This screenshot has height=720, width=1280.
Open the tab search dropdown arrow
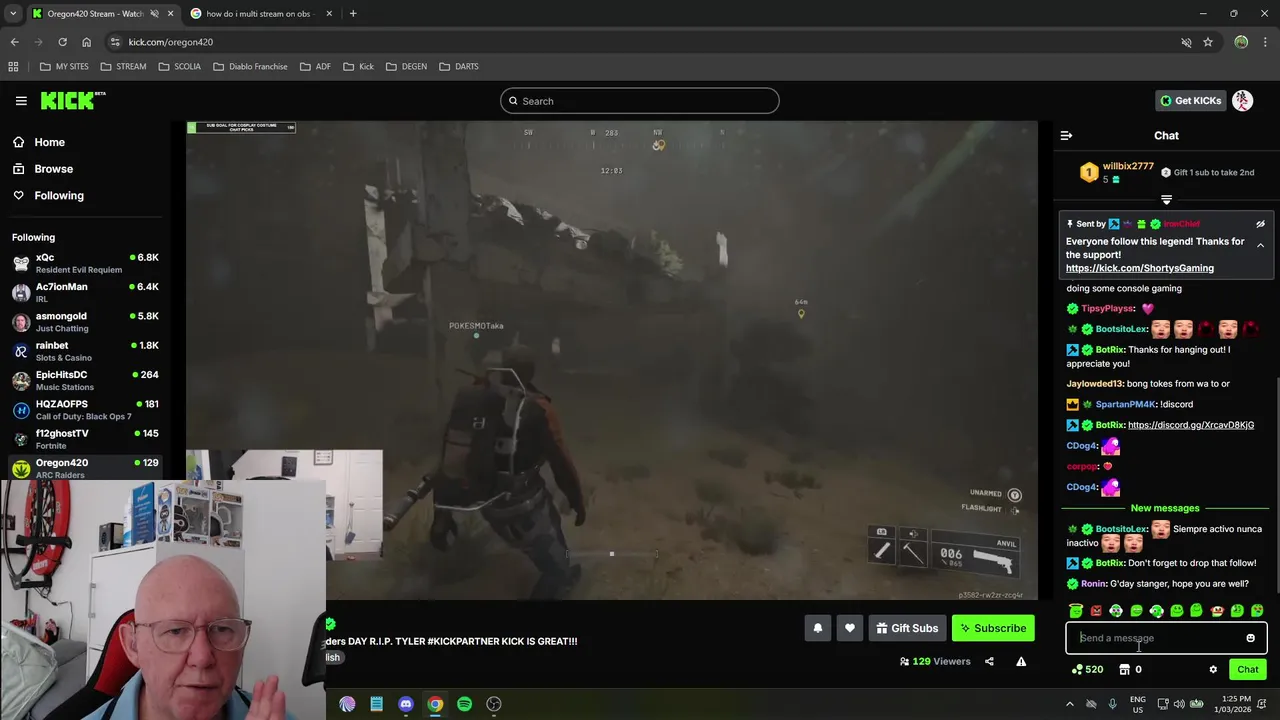tap(13, 14)
